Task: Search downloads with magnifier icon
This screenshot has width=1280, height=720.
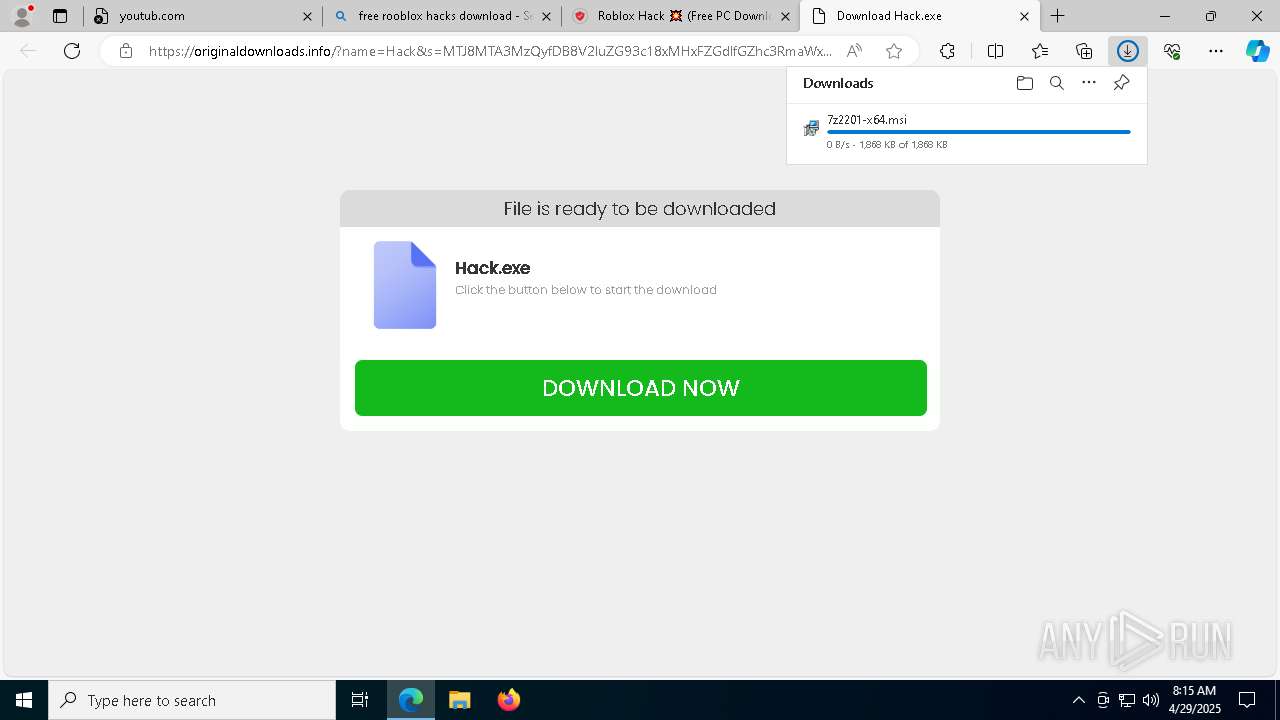Action: click(x=1056, y=83)
